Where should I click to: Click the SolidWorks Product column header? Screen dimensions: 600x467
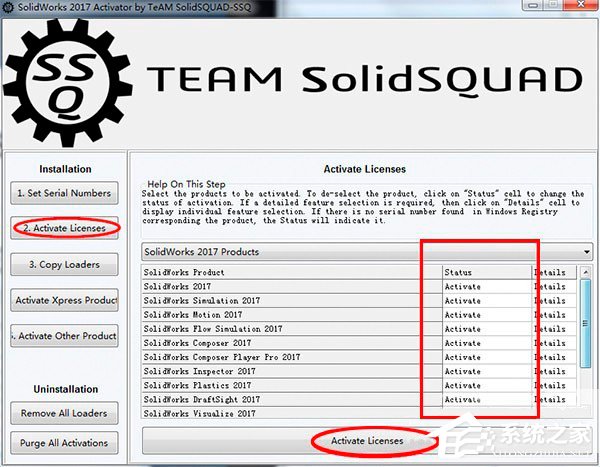[292, 272]
